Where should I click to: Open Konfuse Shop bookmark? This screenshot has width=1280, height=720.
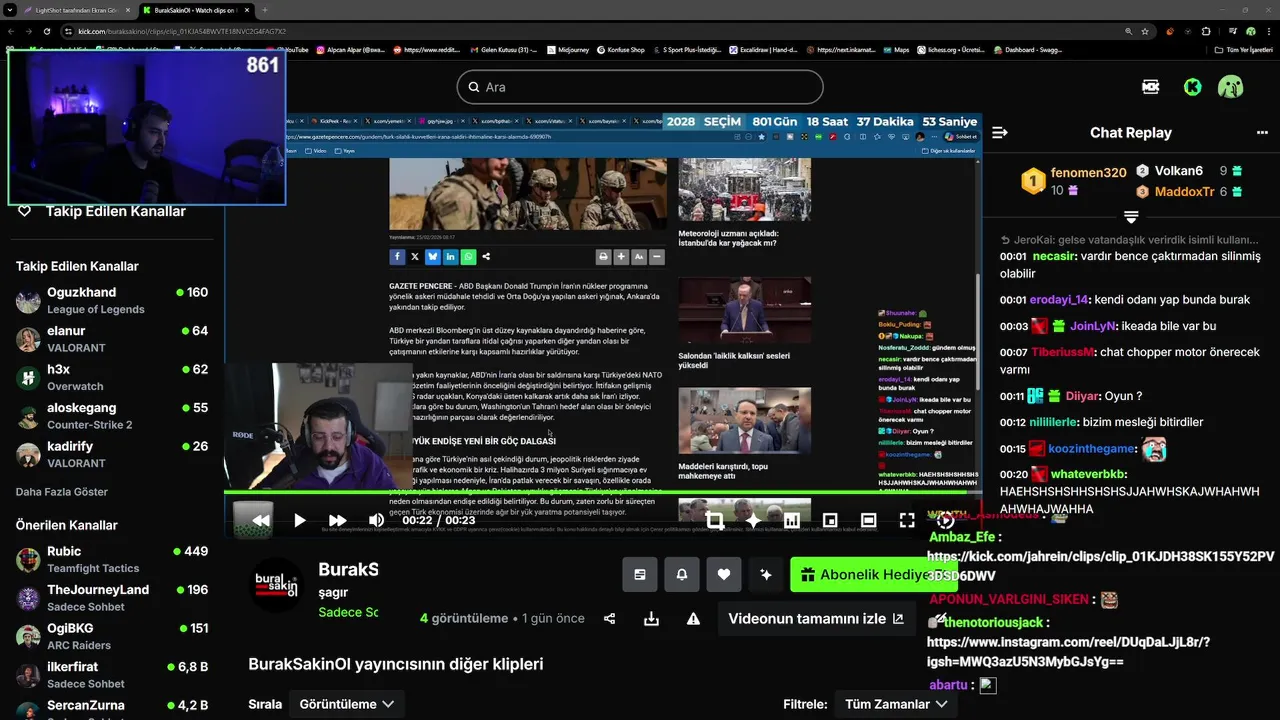620,49
